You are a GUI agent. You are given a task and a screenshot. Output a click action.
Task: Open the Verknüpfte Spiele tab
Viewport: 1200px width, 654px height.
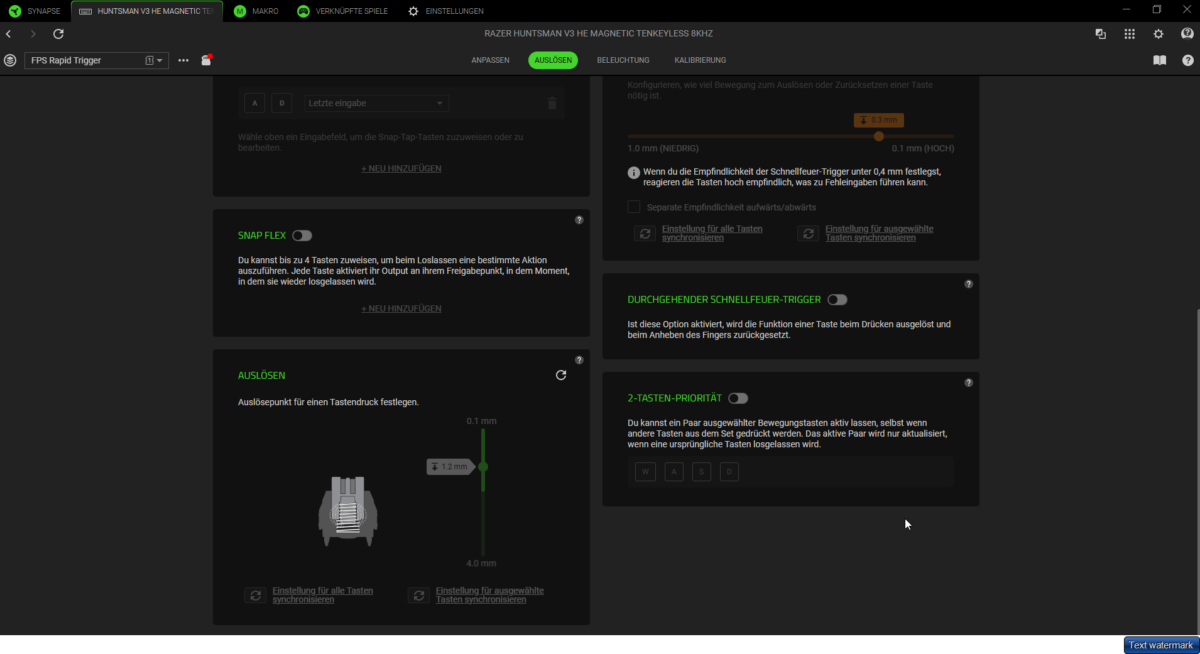coord(343,10)
